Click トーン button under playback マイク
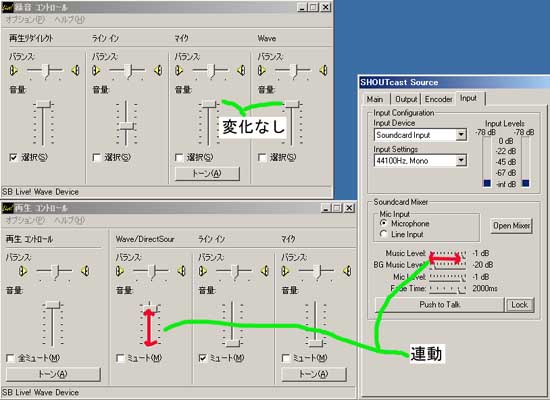The image size is (550, 400). coord(314,374)
